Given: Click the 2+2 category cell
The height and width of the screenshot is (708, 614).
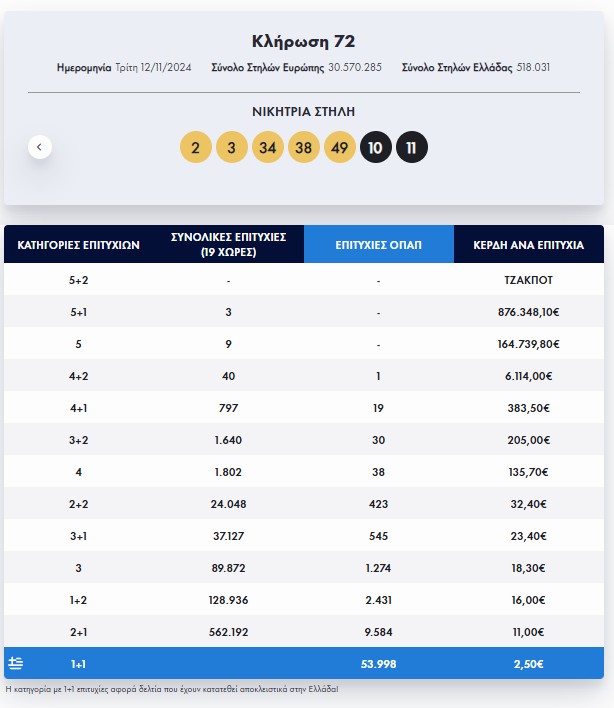Looking at the screenshot, I should [x=79, y=504].
